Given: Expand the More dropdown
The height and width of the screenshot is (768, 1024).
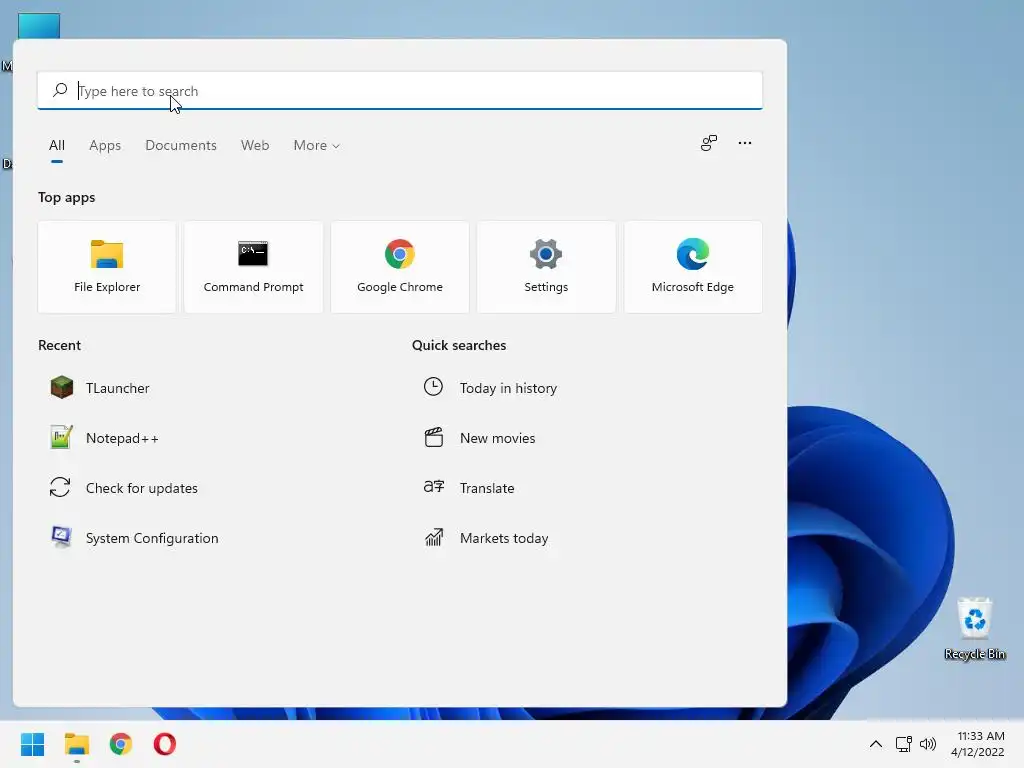Looking at the screenshot, I should 317,145.
